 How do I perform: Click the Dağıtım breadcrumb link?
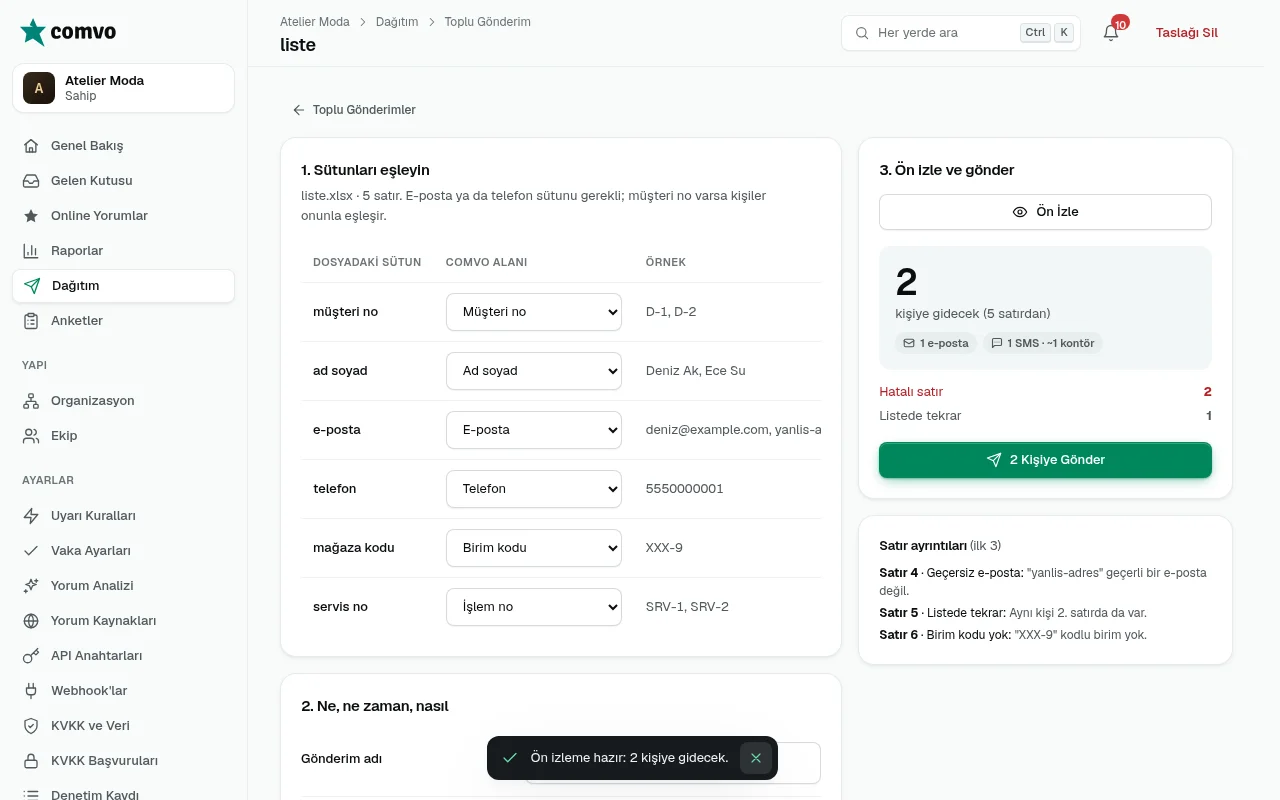[397, 22]
